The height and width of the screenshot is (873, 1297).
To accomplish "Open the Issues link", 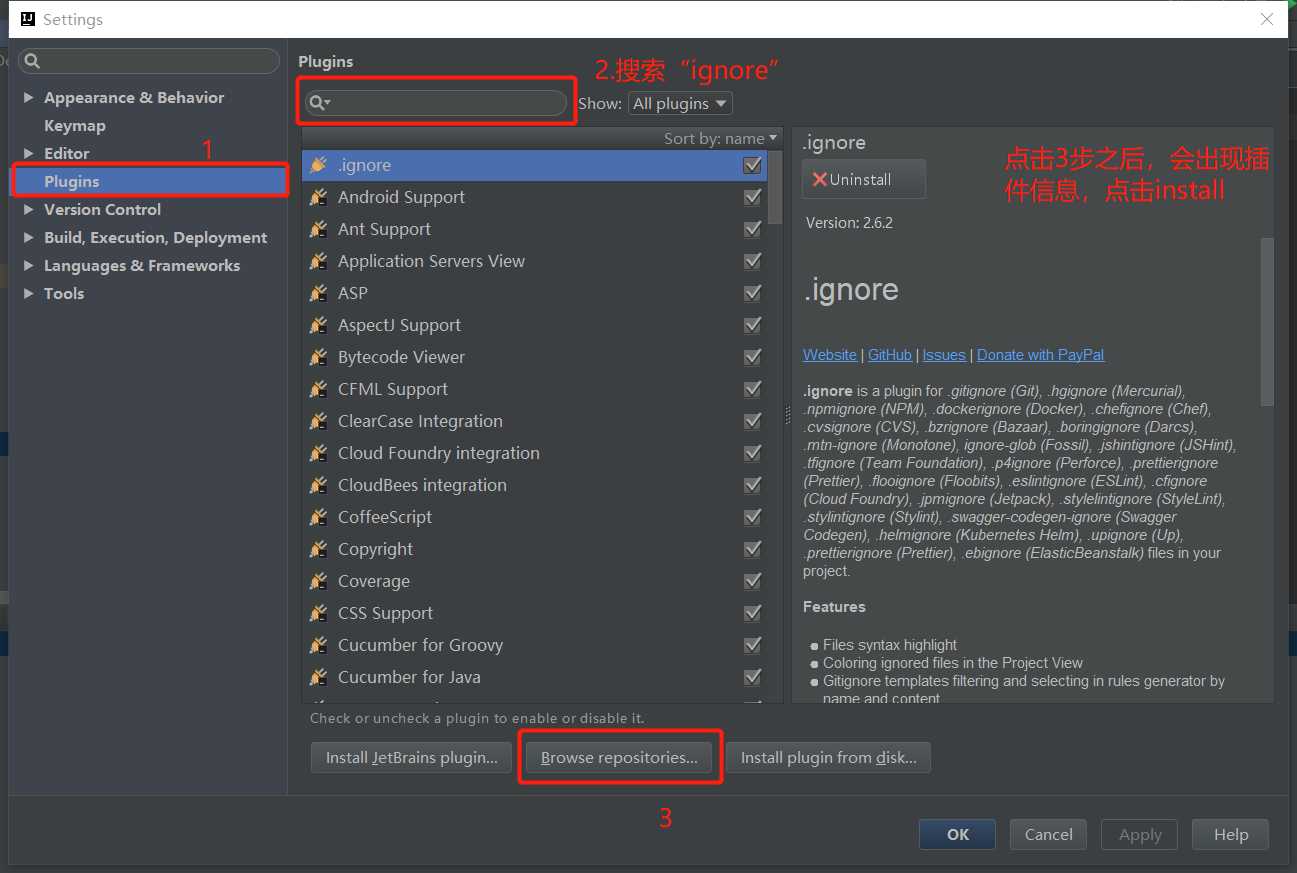I will click(x=944, y=355).
